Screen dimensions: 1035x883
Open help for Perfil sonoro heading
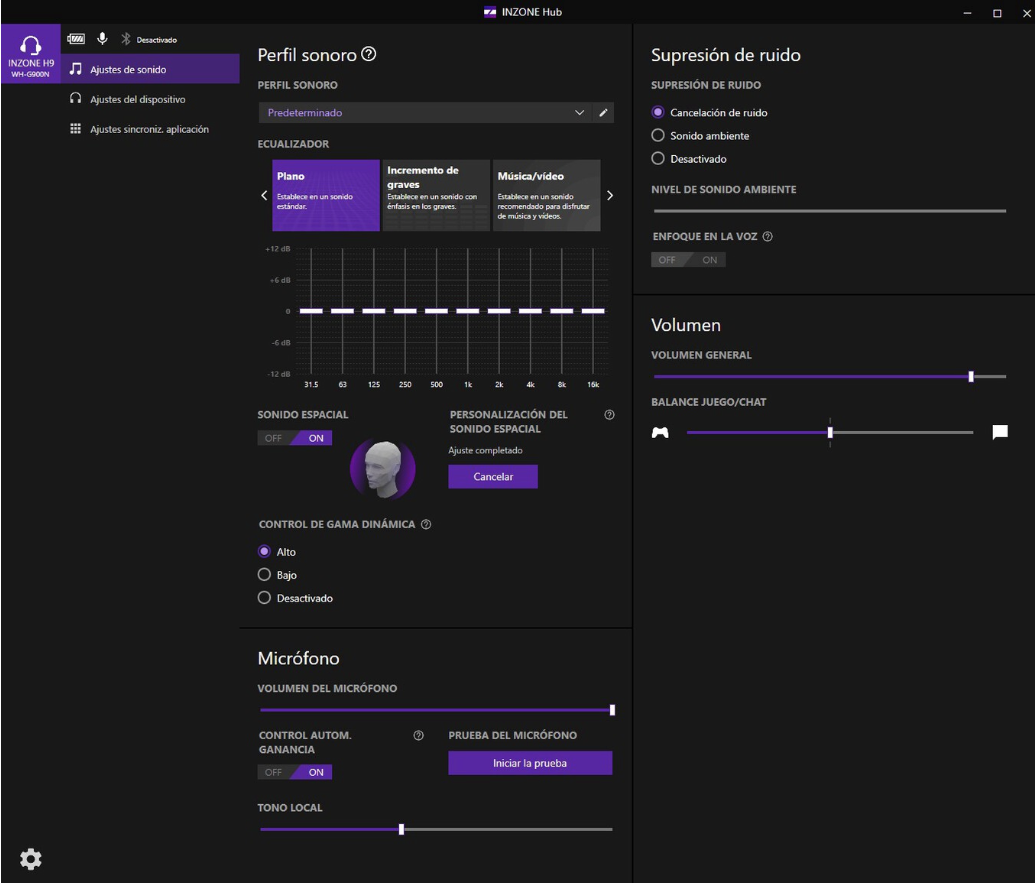tap(369, 54)
